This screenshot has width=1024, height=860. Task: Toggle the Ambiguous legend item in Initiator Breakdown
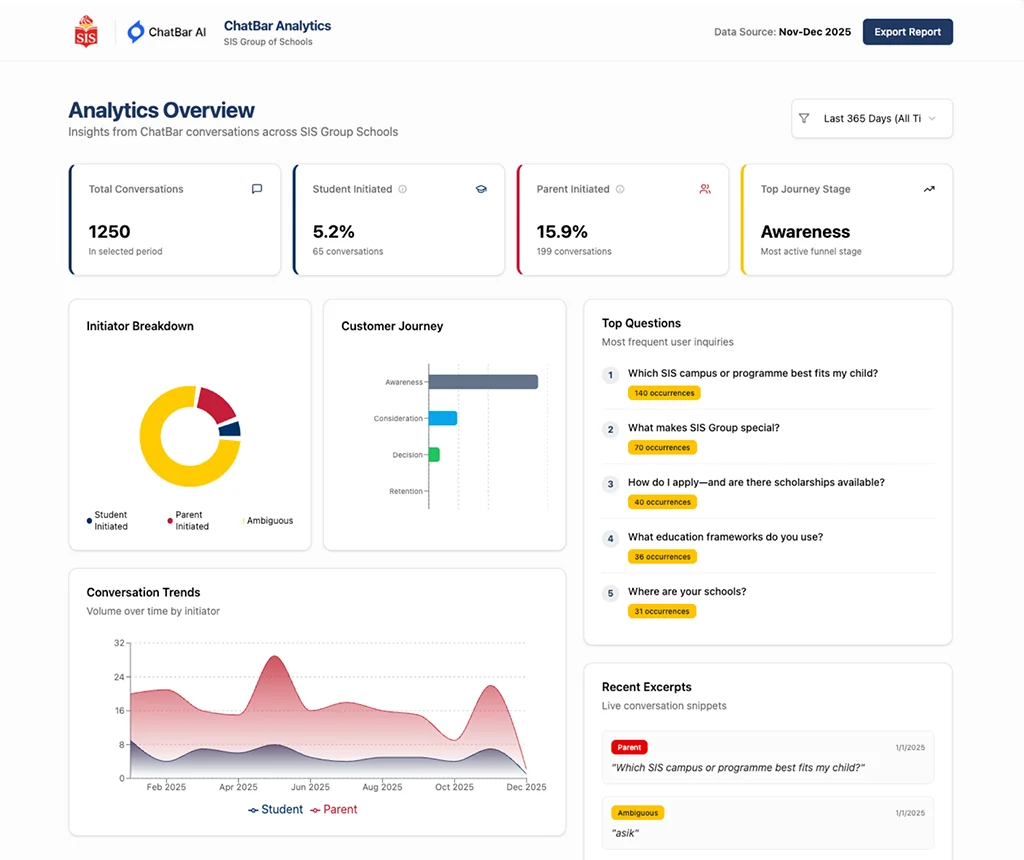[x=268, y=521]
